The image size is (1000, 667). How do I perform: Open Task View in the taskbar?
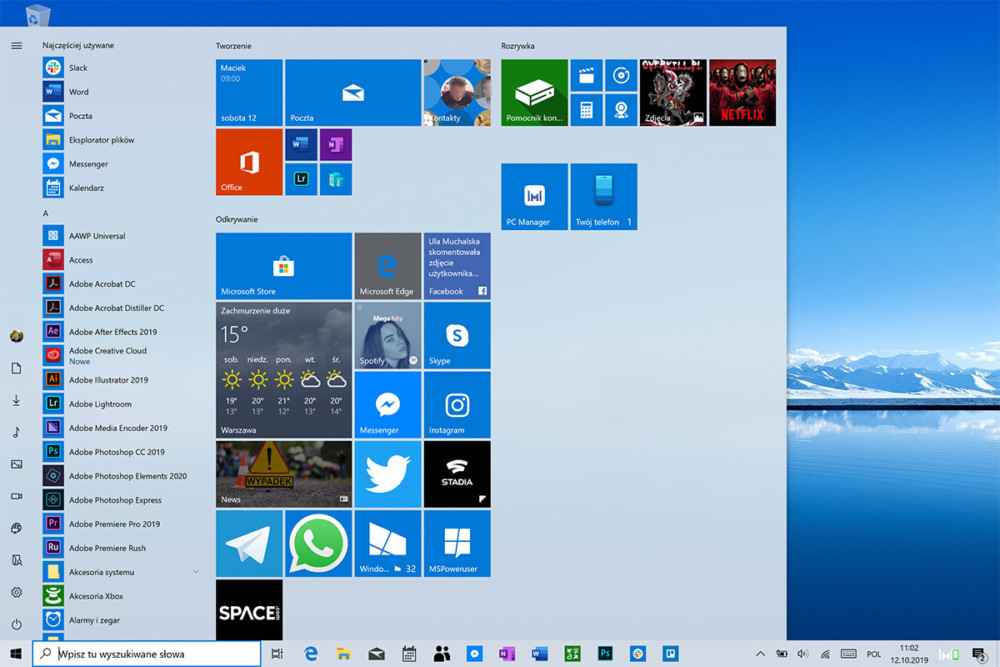[277, 654]
